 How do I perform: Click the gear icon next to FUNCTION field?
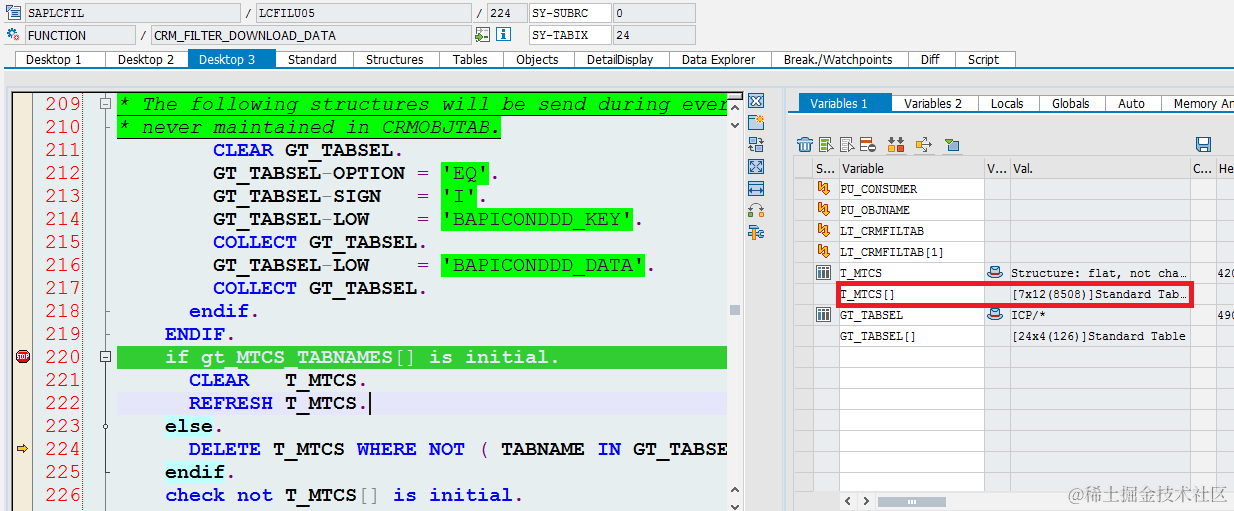[13, 35]
